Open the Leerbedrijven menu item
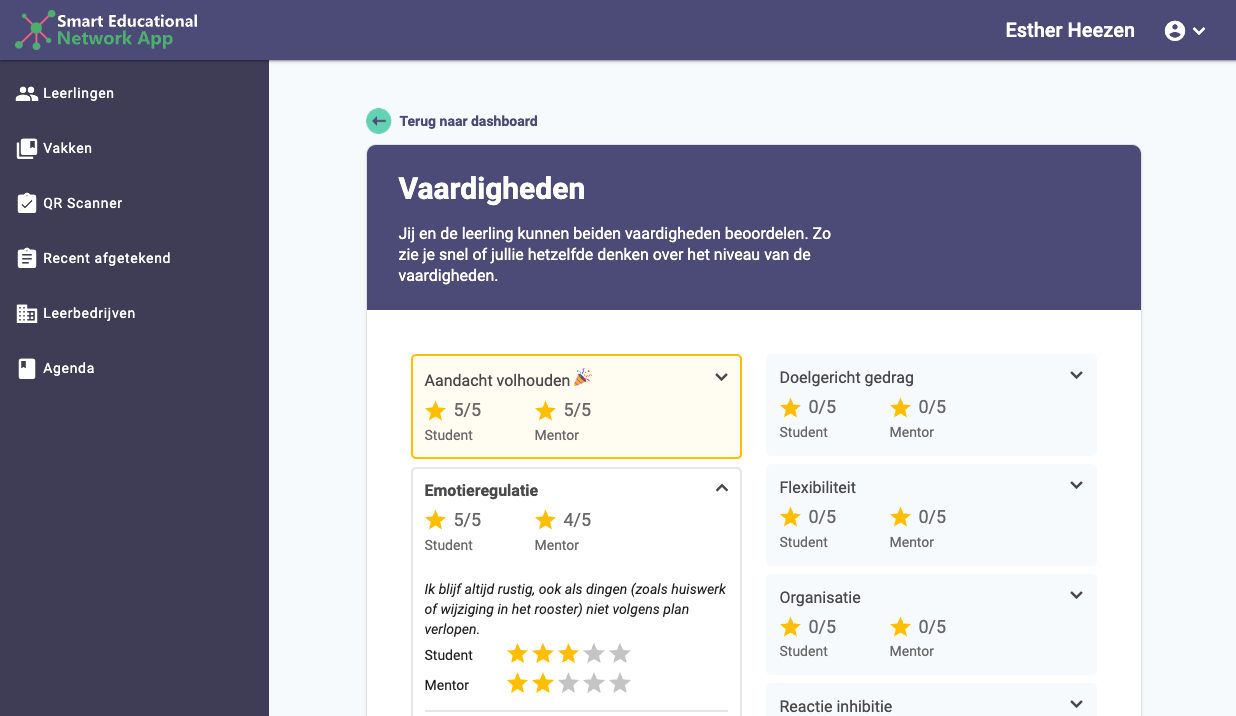The image size is (1236, 716). (x=89, y=313)
